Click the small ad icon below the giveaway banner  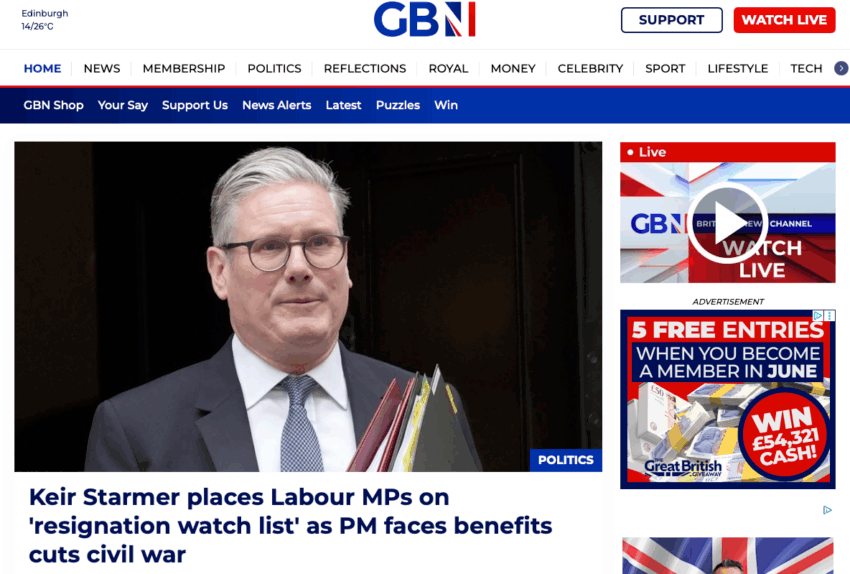[x=827, y=510]
